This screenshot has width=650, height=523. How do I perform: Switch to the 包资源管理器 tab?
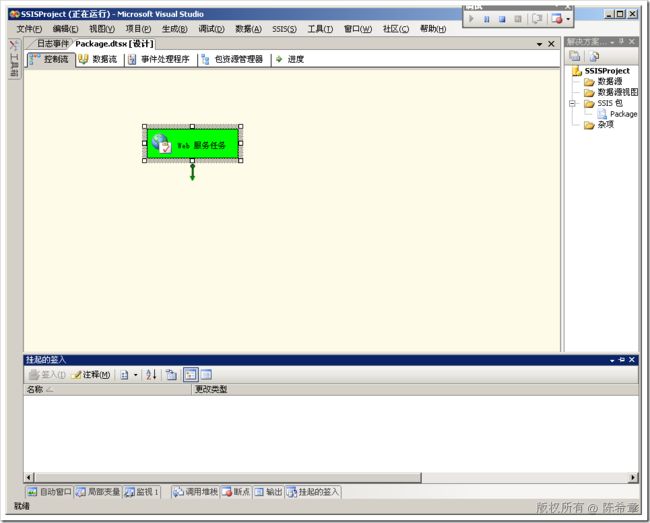tap(233, 59)
